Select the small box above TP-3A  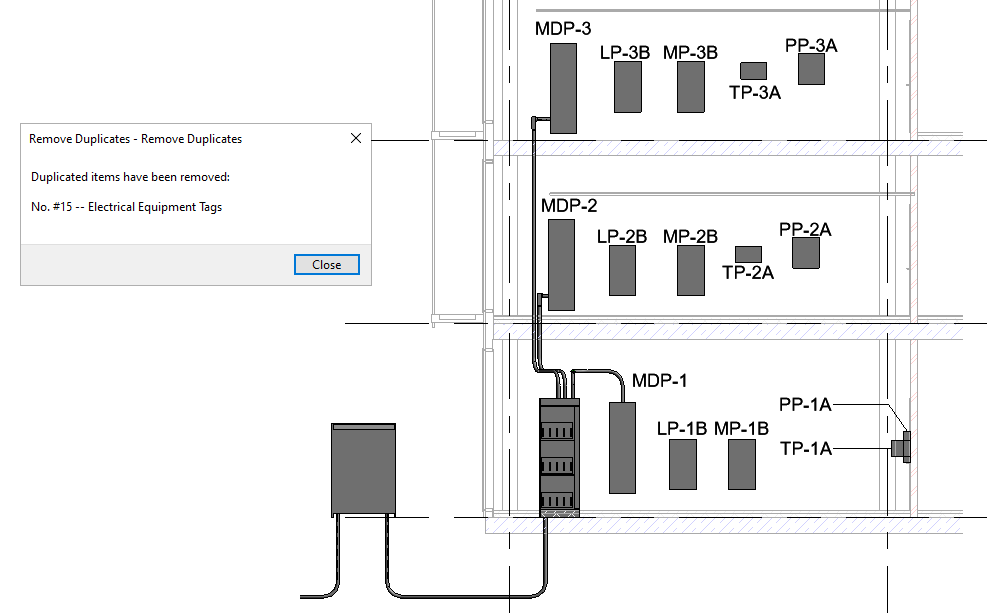754,71
